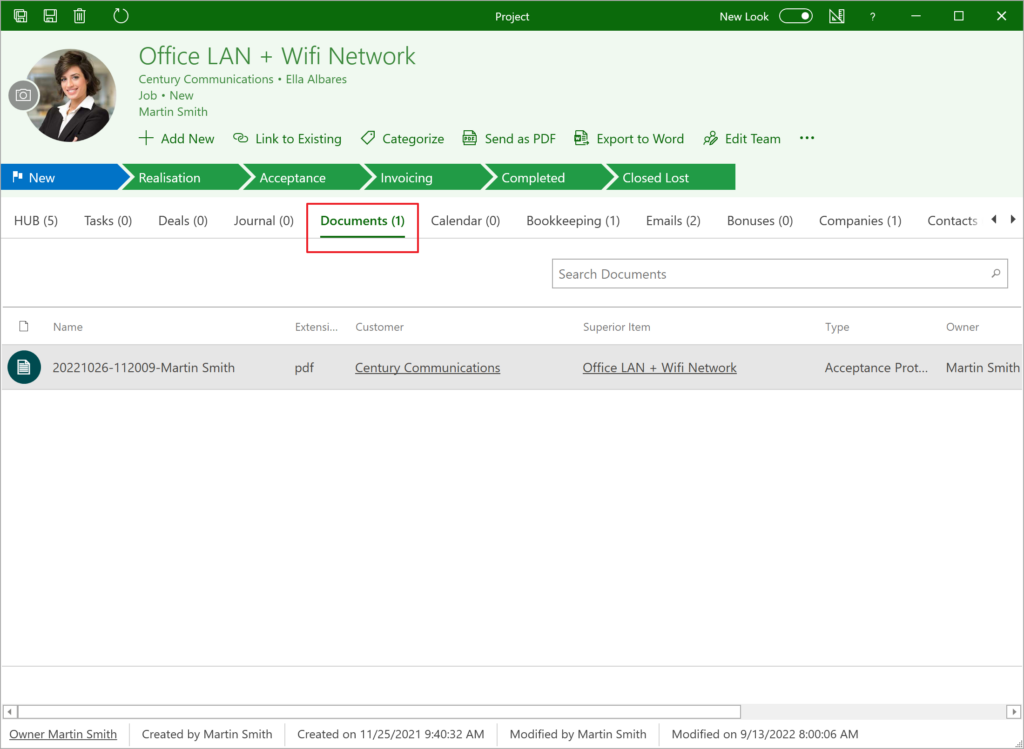Switch to the Bonuses (0) tab
This screenshot has width=1024, height=749.
tap(760, 221)
